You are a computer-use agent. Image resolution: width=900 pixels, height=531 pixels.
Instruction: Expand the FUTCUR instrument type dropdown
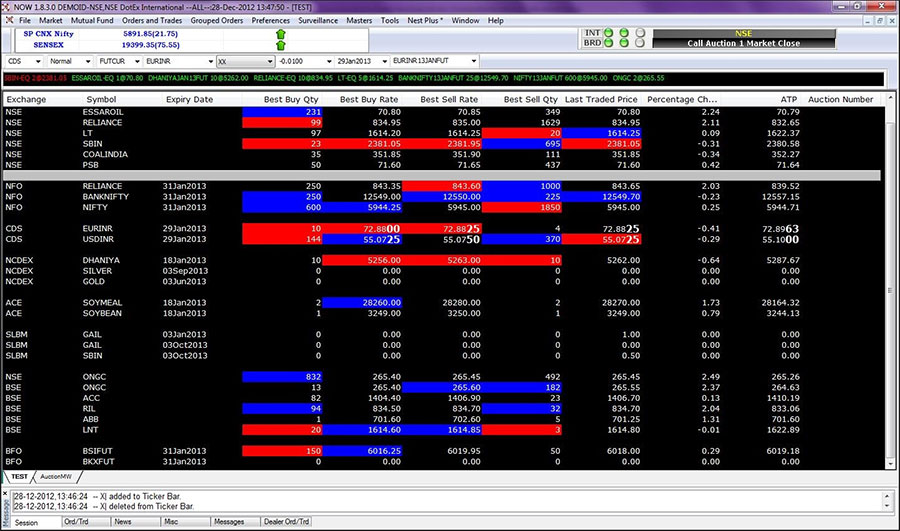tap(136, 61)
